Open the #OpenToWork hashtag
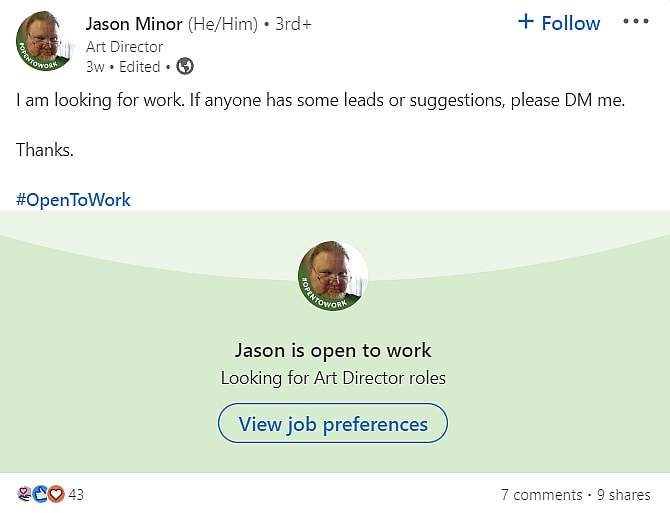The height and width of the screenshot is (513, 670). coord(73,199)
